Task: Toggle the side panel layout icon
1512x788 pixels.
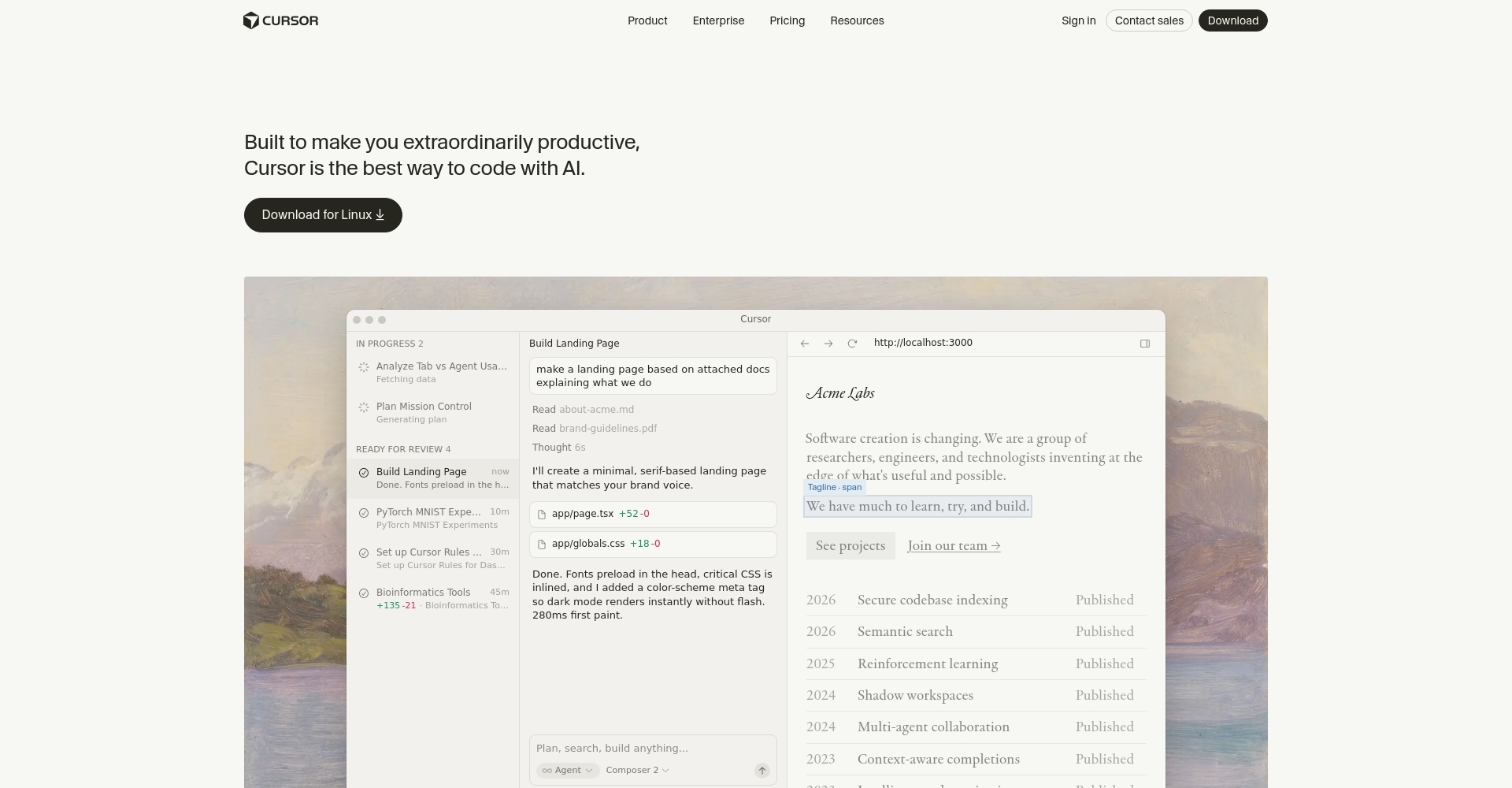Action: click(x=1145, y=344)
